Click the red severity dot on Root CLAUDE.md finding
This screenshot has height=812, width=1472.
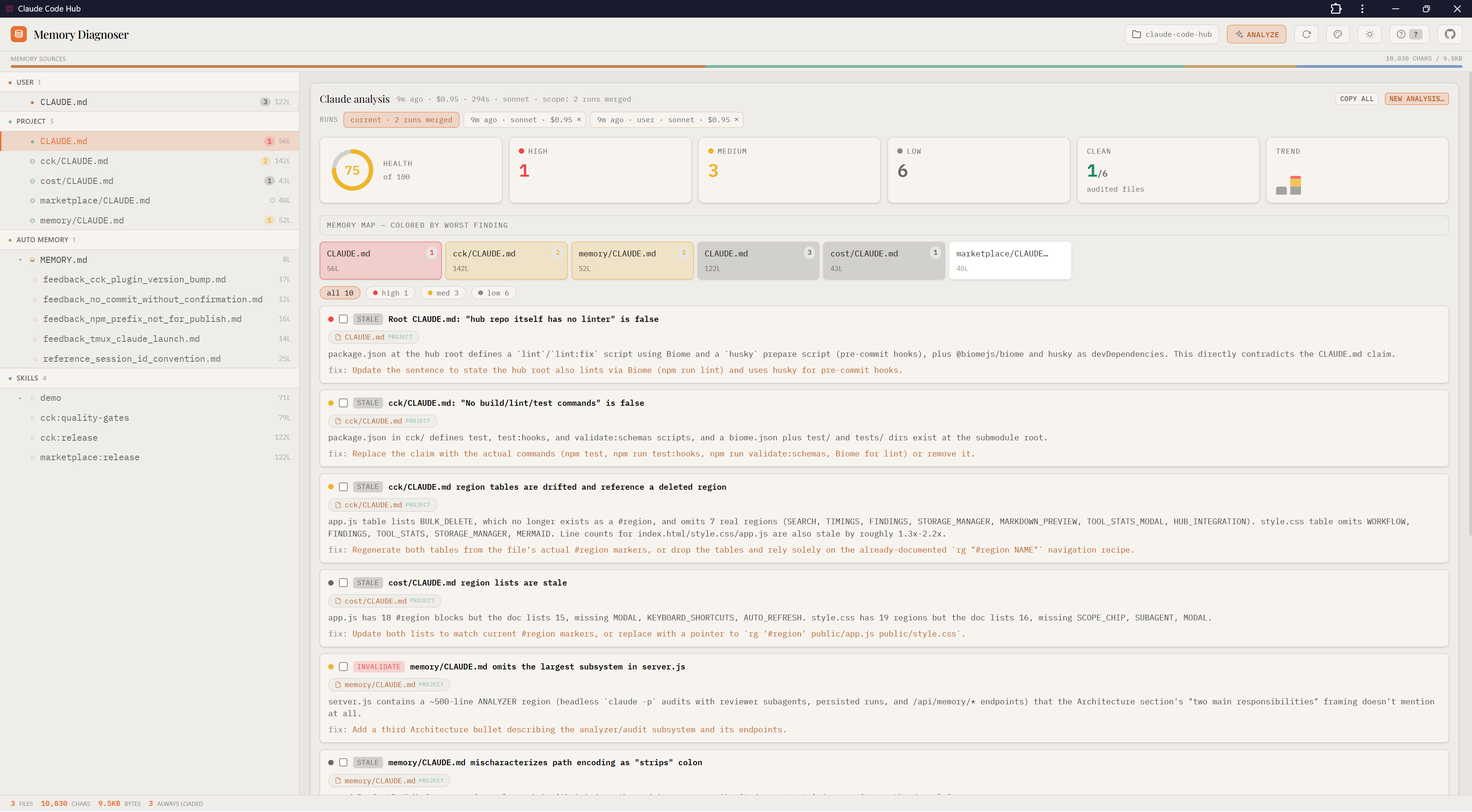tap(331, 319)
